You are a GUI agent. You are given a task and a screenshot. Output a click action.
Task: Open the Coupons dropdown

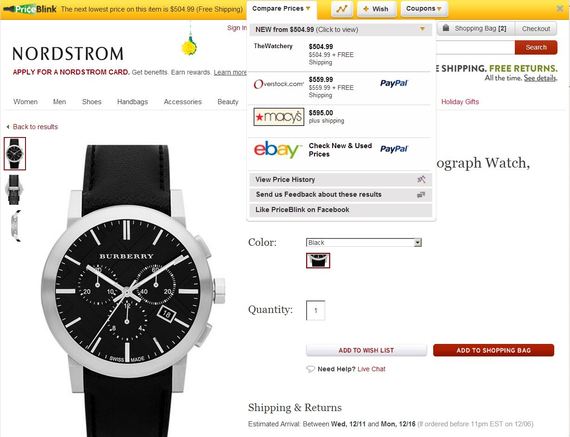tap(424, 9)
